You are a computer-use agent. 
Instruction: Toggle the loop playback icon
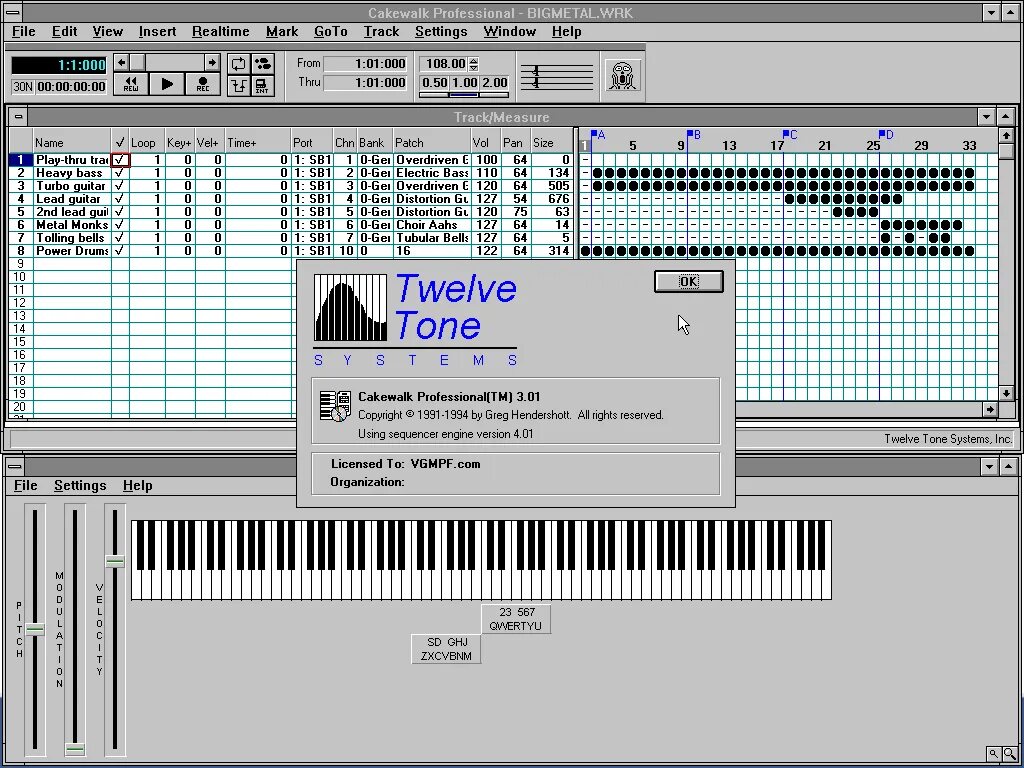[238, 63]
